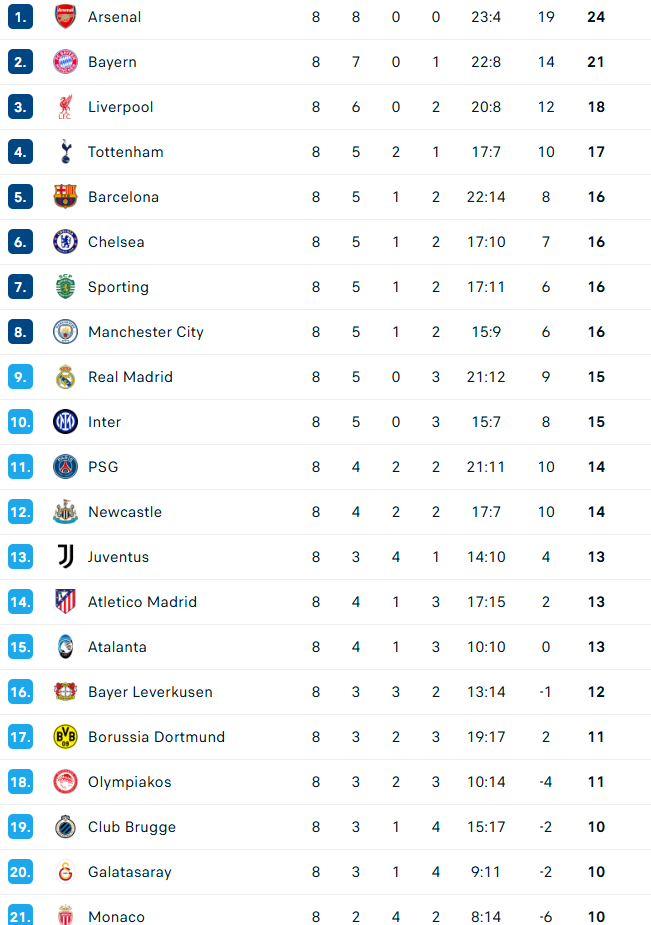Open the Bayer Leverkusen team link
The width and height of the screenshot is (651, 925).
150,692
